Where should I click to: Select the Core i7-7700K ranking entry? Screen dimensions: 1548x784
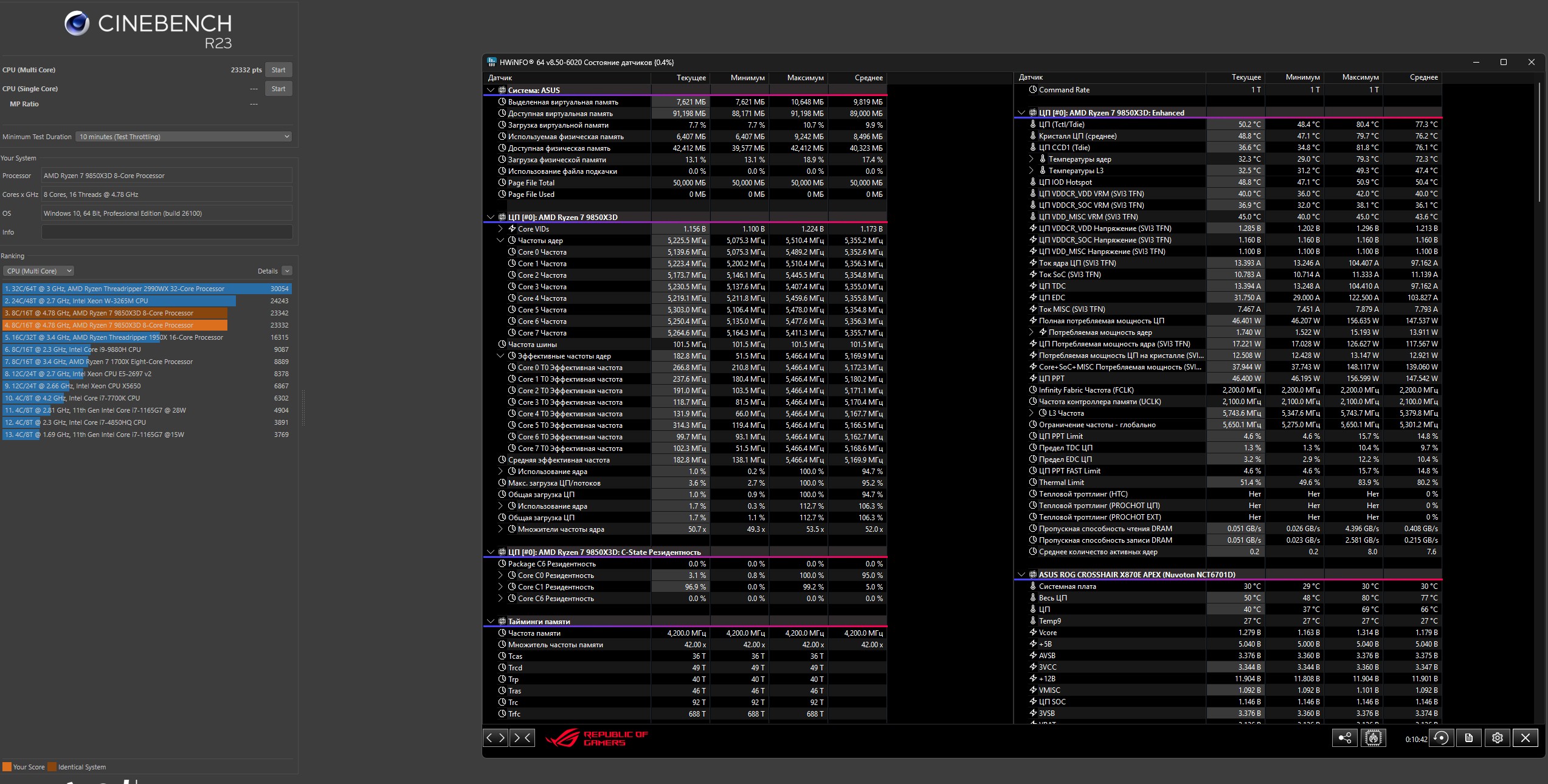pos(147,398)
